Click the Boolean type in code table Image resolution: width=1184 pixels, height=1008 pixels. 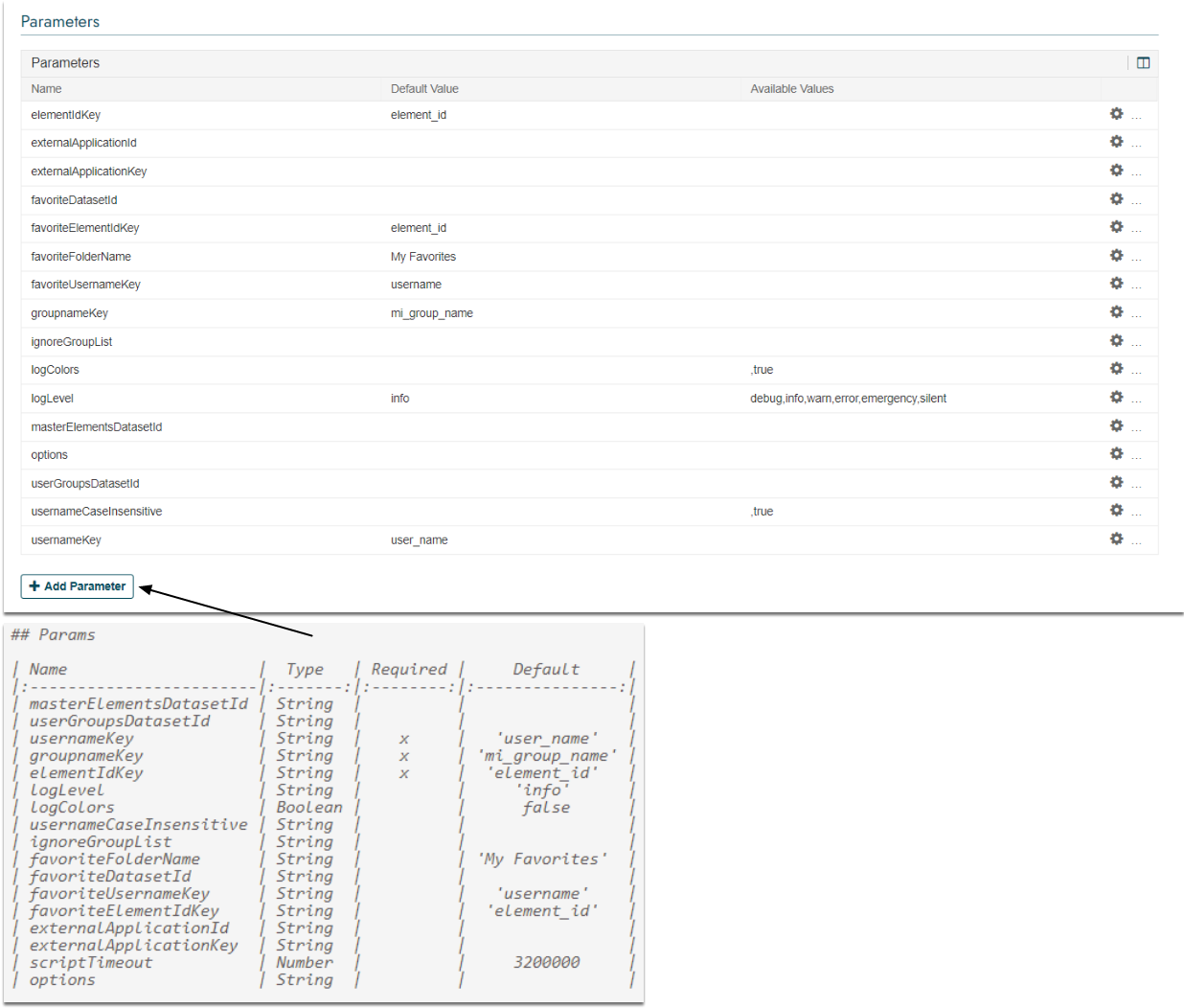(x=308, y=808)
